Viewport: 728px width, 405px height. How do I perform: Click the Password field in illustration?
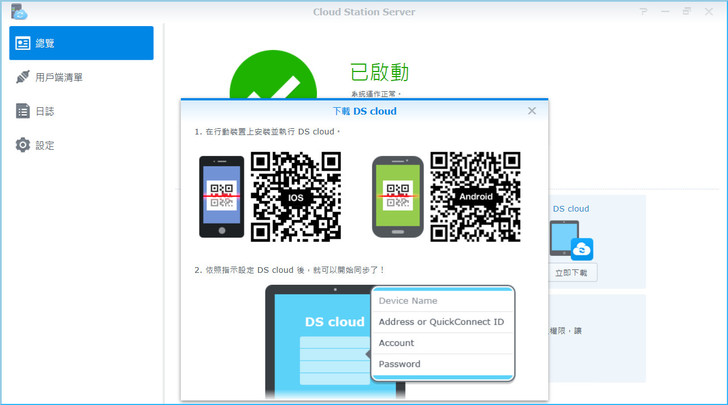pos(443,364)
